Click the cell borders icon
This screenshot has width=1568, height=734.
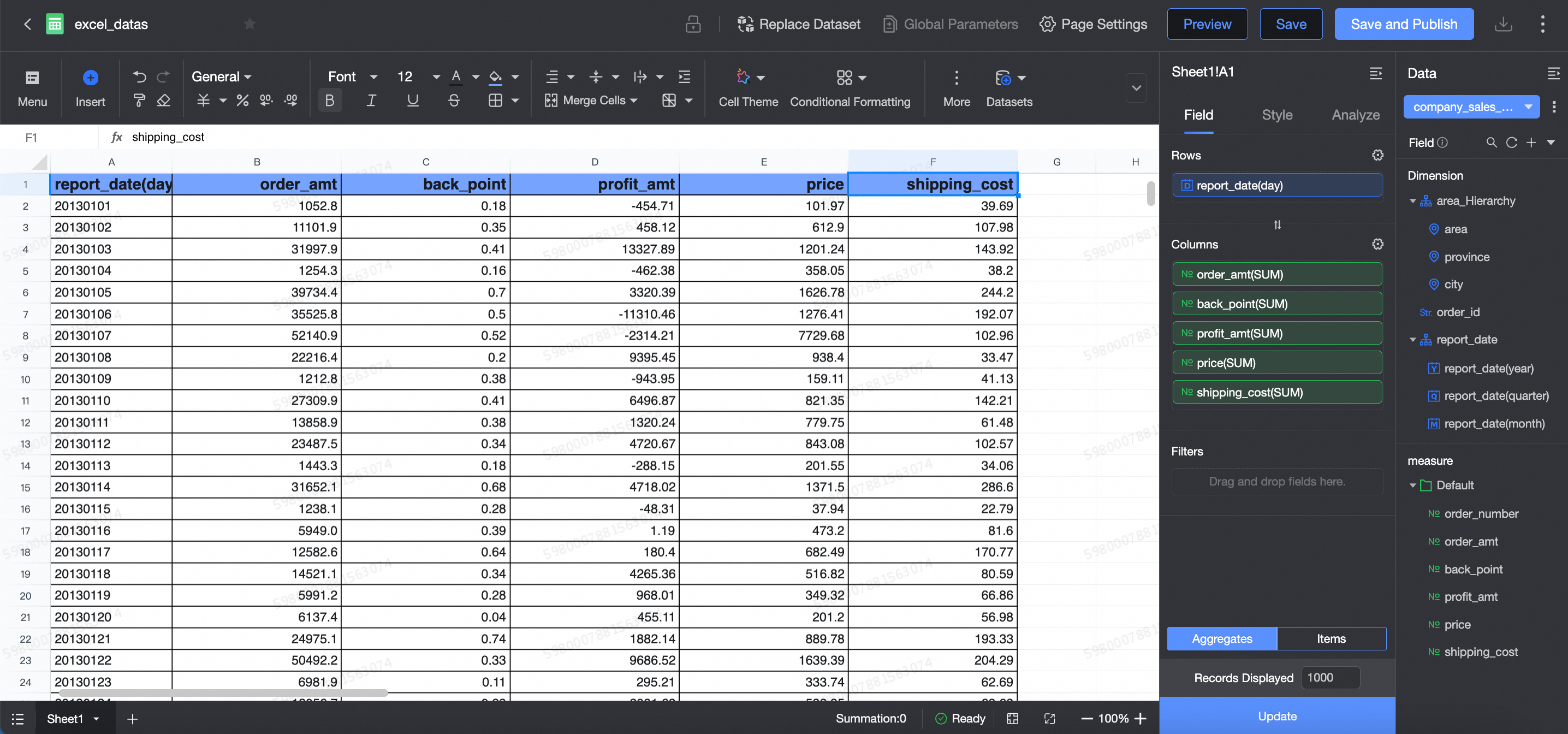496,100
